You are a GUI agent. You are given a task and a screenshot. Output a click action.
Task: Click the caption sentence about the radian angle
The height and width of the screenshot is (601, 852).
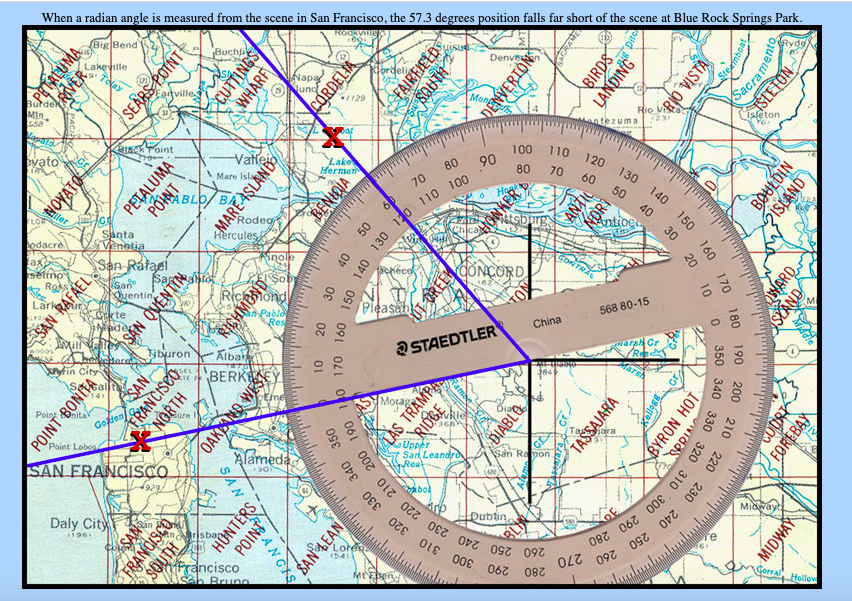(x=422, y=18)
